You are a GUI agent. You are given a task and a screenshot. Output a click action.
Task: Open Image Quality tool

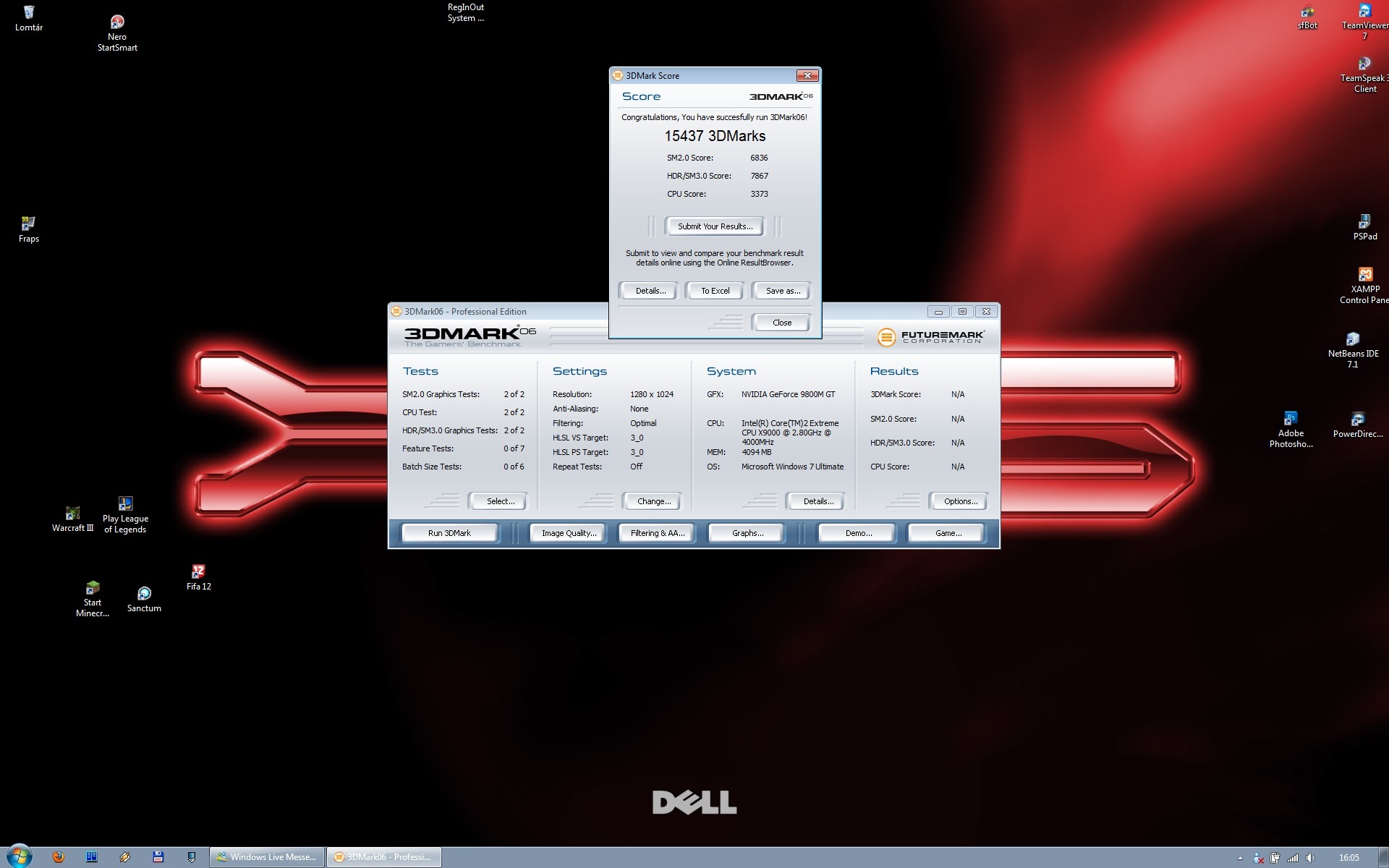click(x=569, y=533)
